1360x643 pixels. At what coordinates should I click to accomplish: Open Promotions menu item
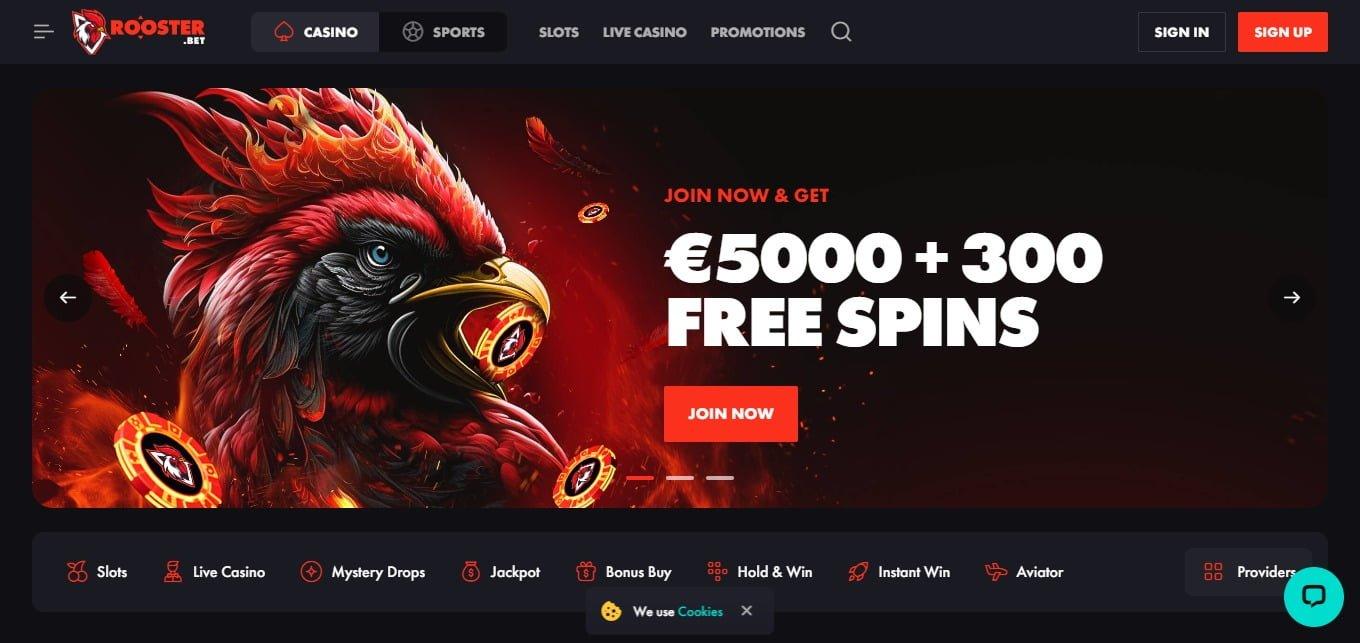pos(757,32)
